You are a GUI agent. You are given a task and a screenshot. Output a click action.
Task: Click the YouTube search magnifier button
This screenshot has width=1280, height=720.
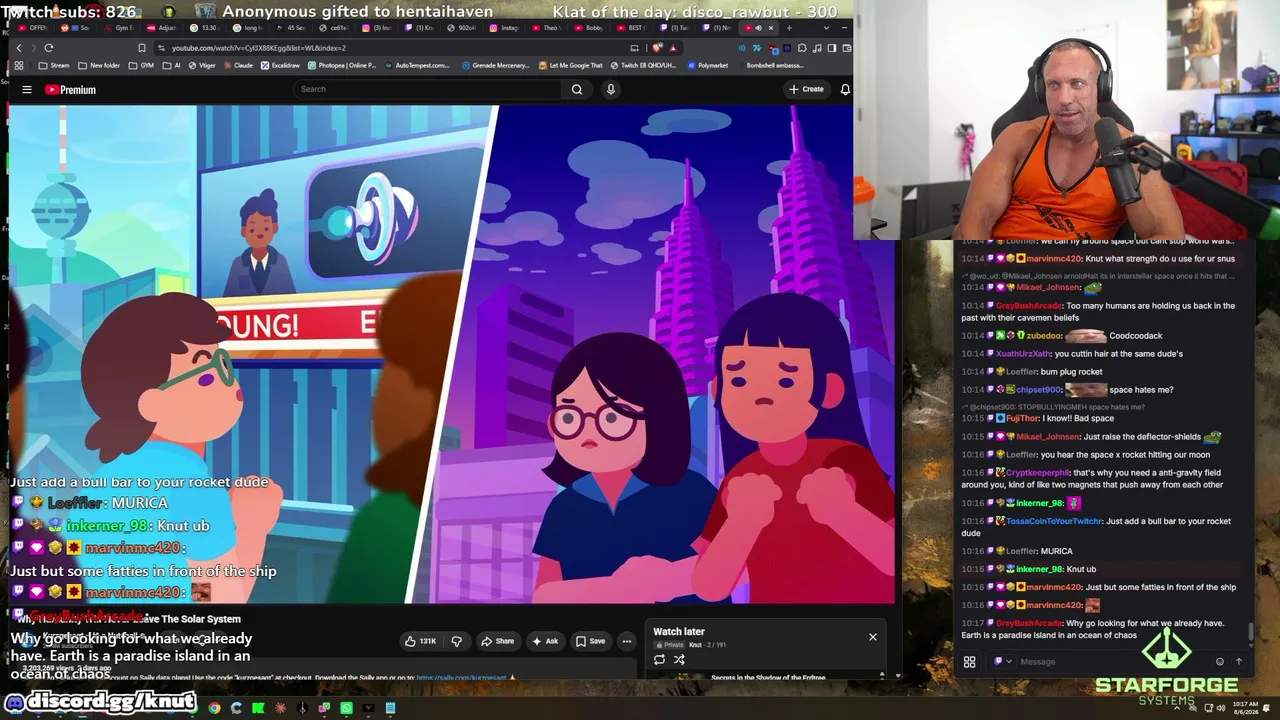(577, 89)
